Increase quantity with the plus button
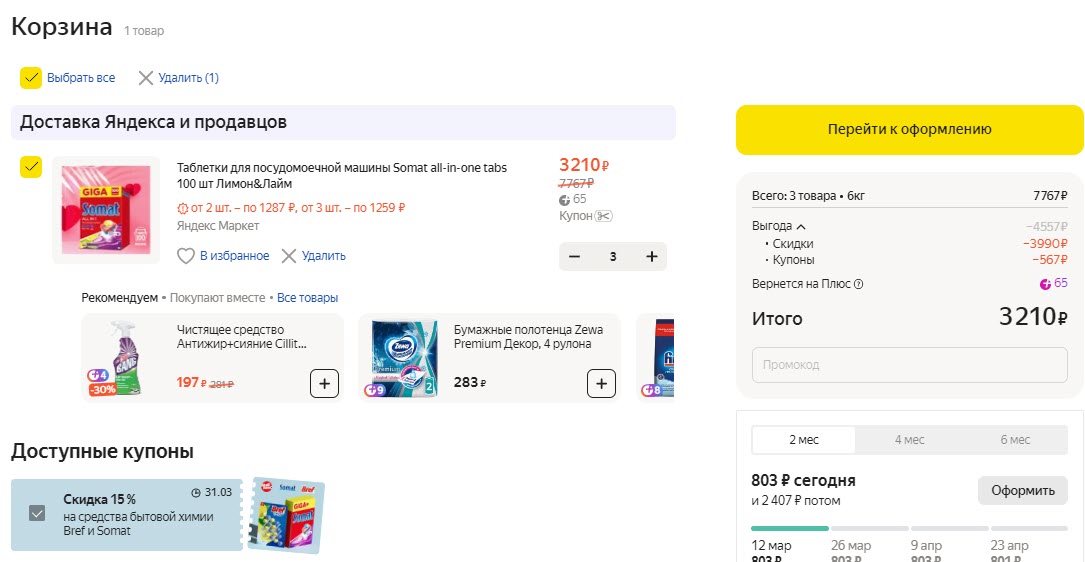The height and width of the screenshot is (562, 1085). 652,257
